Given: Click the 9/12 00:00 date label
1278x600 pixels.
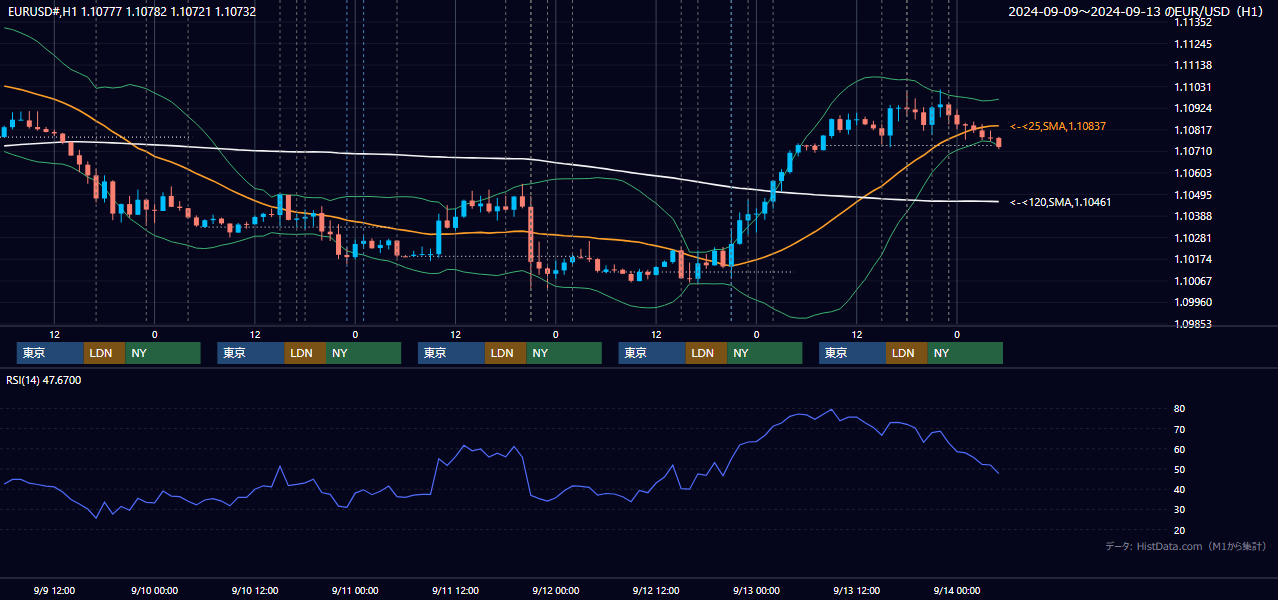Looking at the screenshot, I should 556,590.
